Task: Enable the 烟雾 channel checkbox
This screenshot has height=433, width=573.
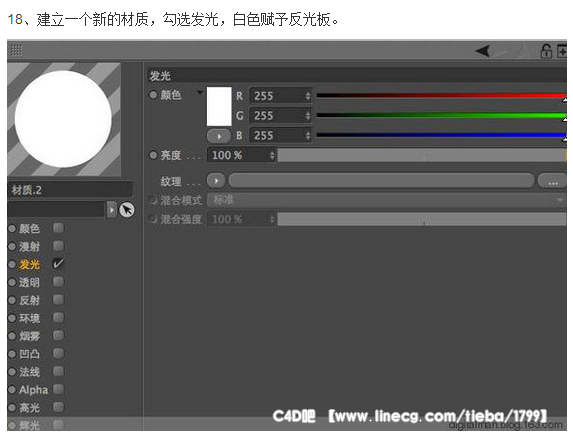Action: tap(58, 335)
